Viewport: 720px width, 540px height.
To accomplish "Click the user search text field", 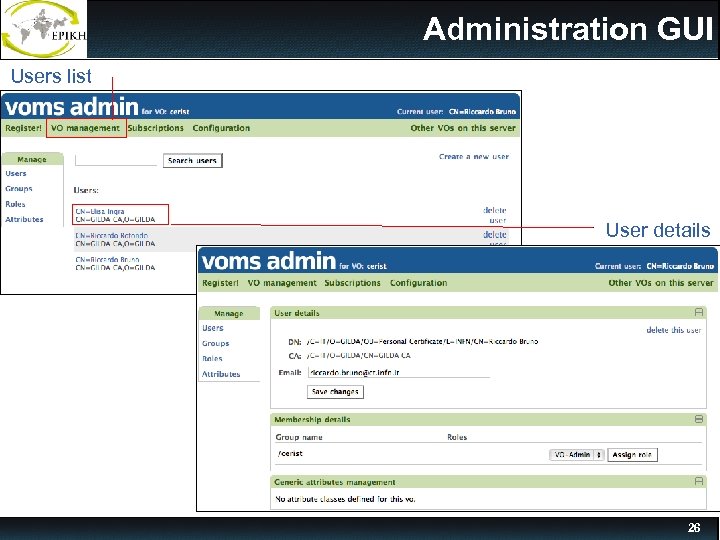I will tap(116, 160).
